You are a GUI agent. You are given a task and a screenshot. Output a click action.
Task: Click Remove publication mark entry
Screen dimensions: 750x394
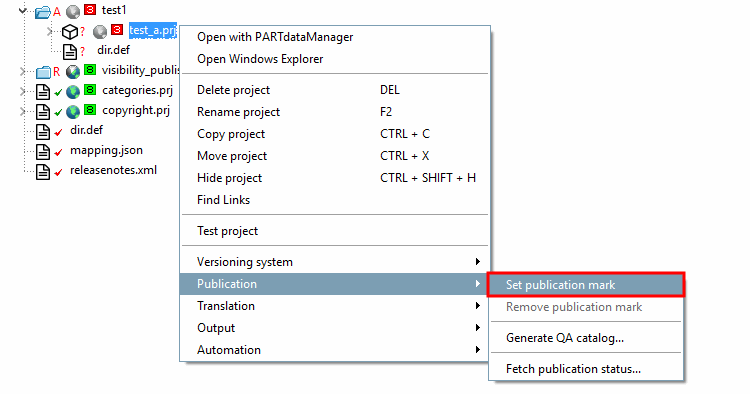(x=586, y=307)
